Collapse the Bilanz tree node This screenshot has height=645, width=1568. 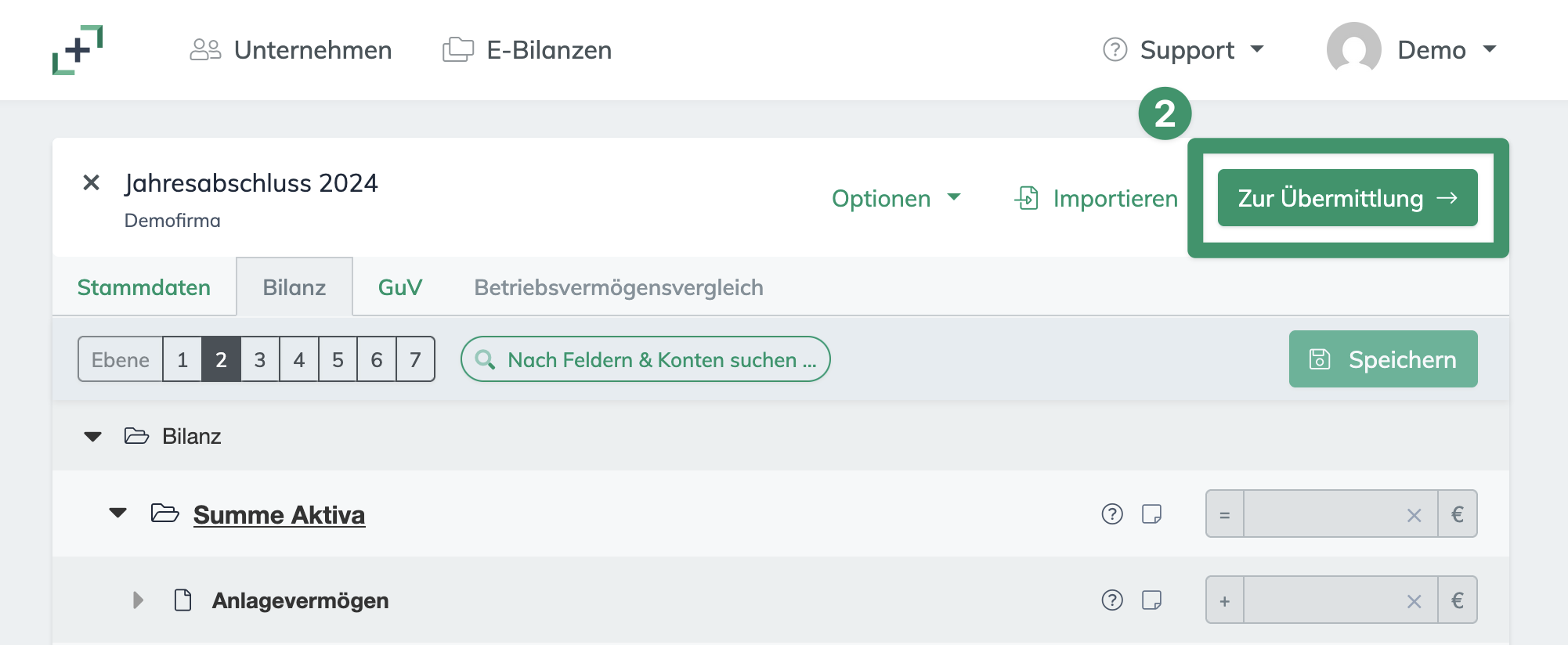click(93, 436)
